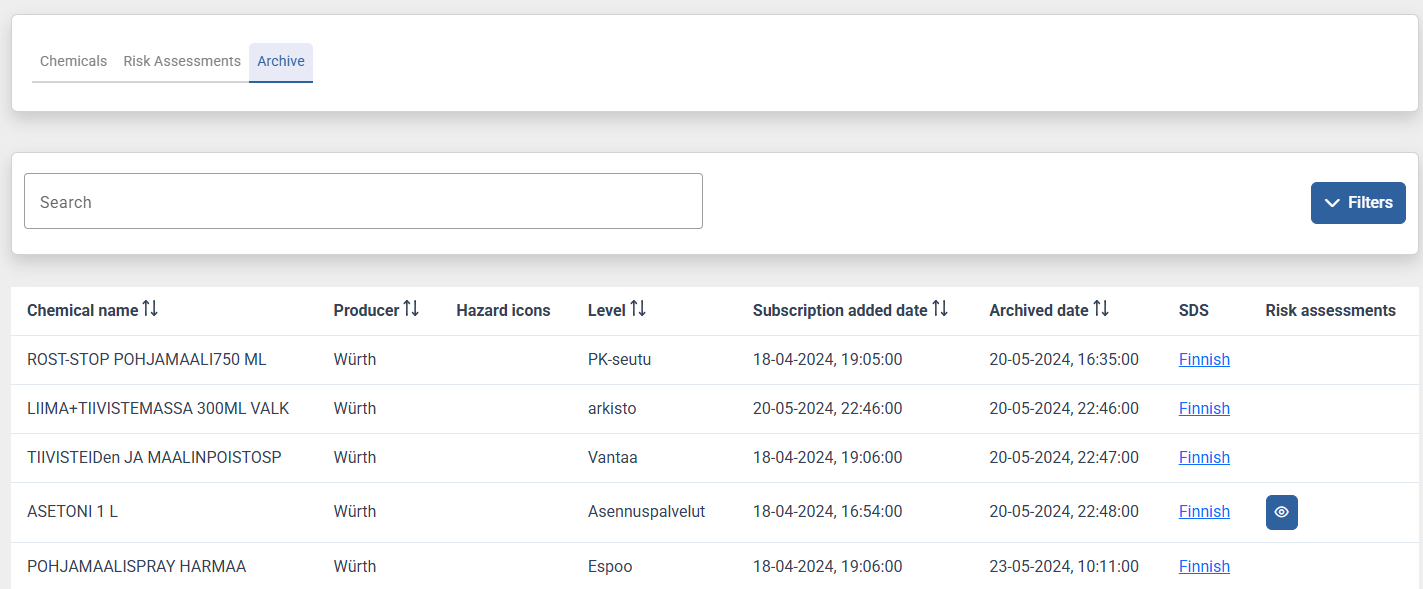Open Finnish SDS for TIIVISTEIDen JA MAALINPOISTOSP
Viewport: 1423px width, 589px height.
click(1204, 458)
